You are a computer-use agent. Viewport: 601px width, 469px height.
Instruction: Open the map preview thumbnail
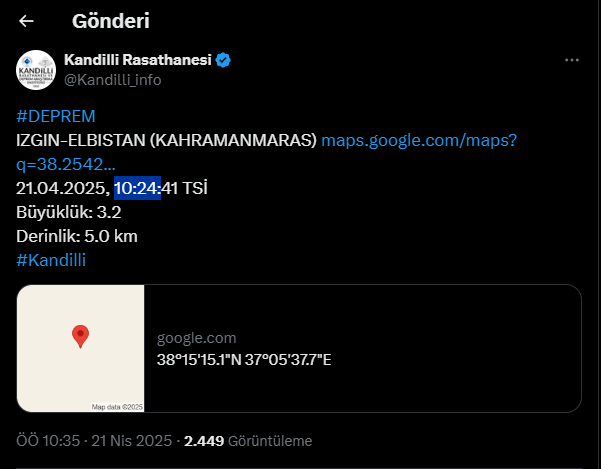pos(81,348)
